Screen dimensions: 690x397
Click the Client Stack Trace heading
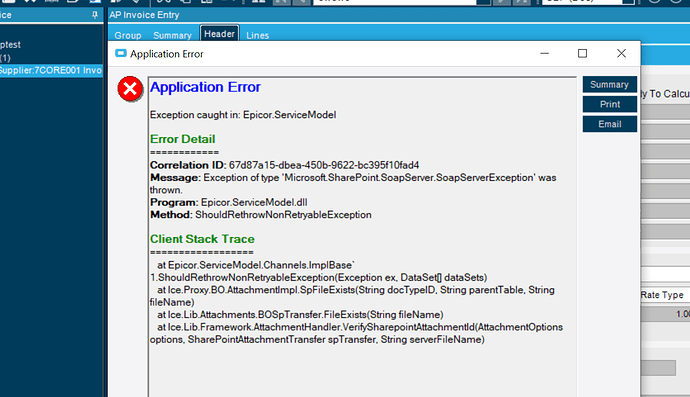202,239
